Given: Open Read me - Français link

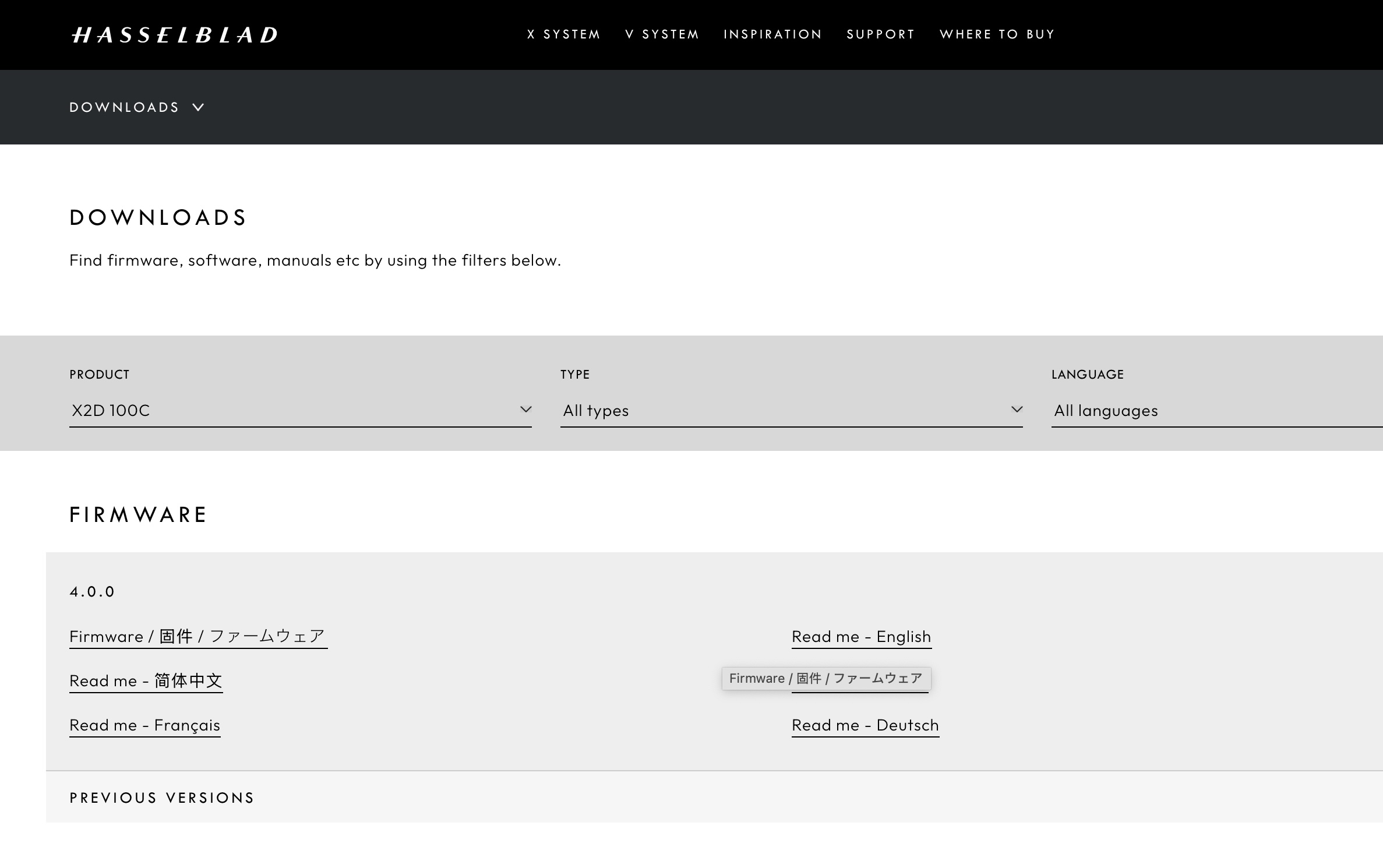Looking at the screenshot, I should 144,725.
